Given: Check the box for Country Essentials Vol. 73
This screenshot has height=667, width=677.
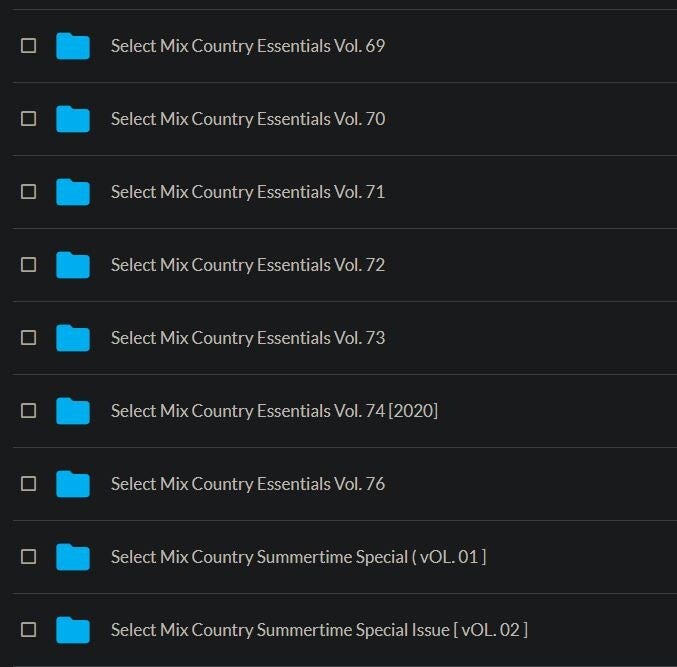Looking at the screenshot, I should (x=29, y=338).
